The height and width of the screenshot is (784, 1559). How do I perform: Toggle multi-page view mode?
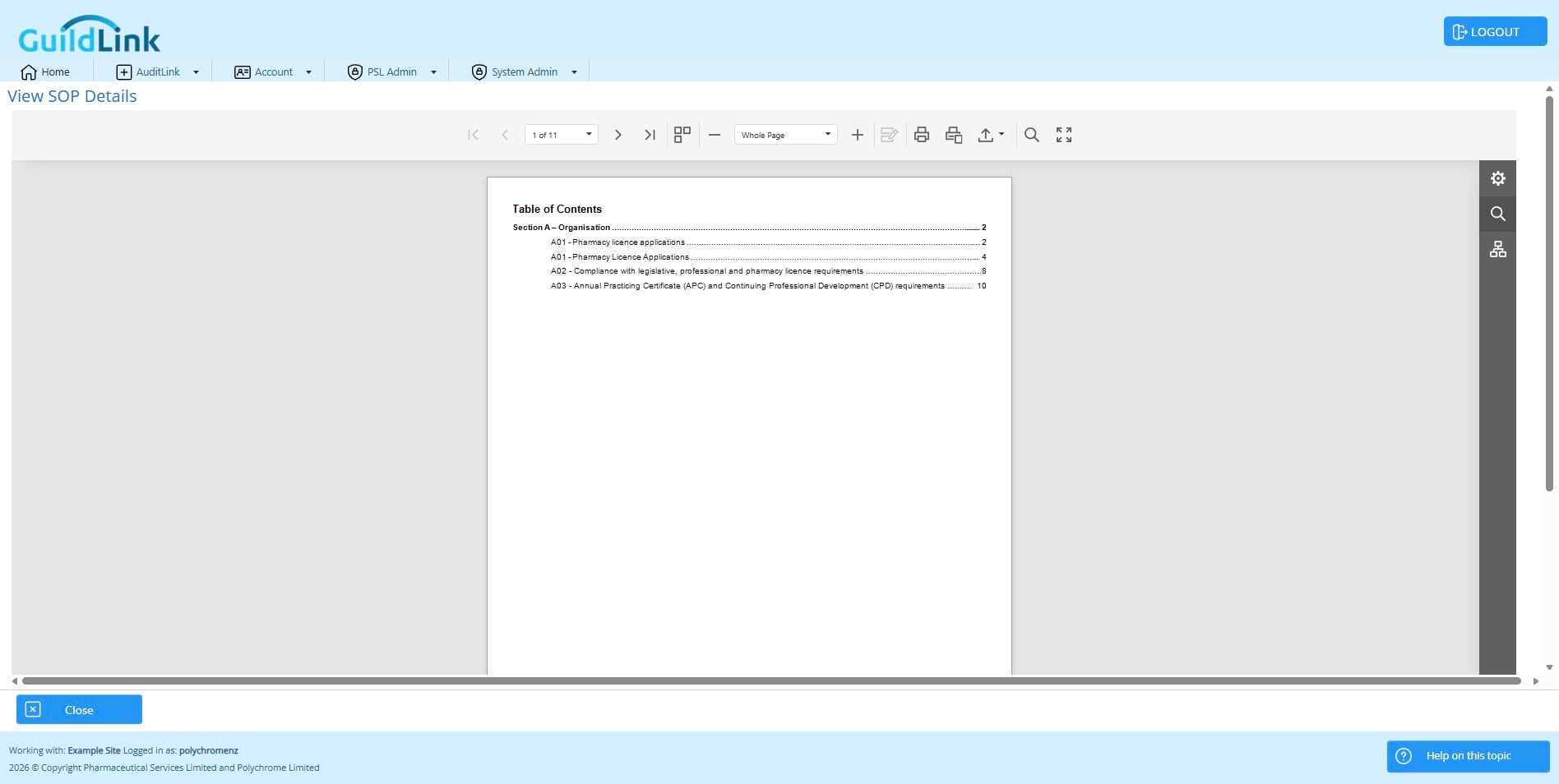click(682, 135)
